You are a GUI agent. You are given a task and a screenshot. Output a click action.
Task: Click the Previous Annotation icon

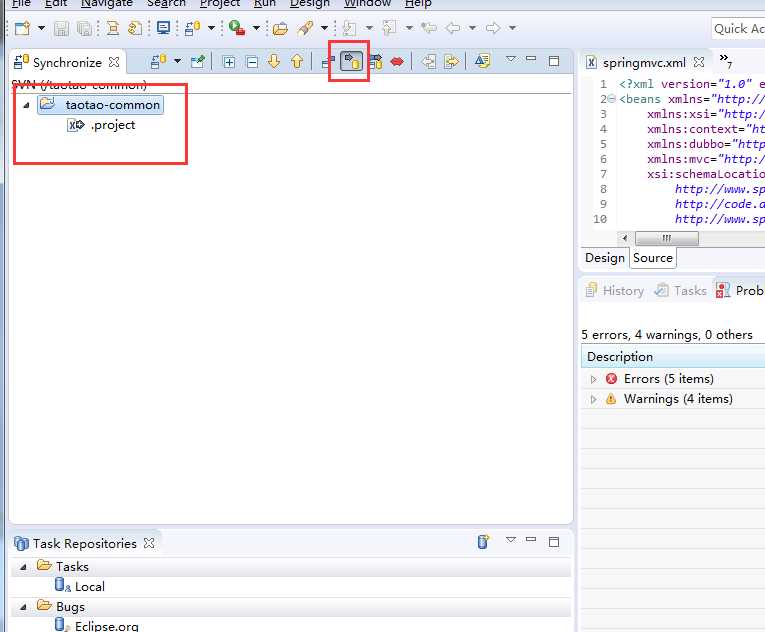click(x=390, y=28)
